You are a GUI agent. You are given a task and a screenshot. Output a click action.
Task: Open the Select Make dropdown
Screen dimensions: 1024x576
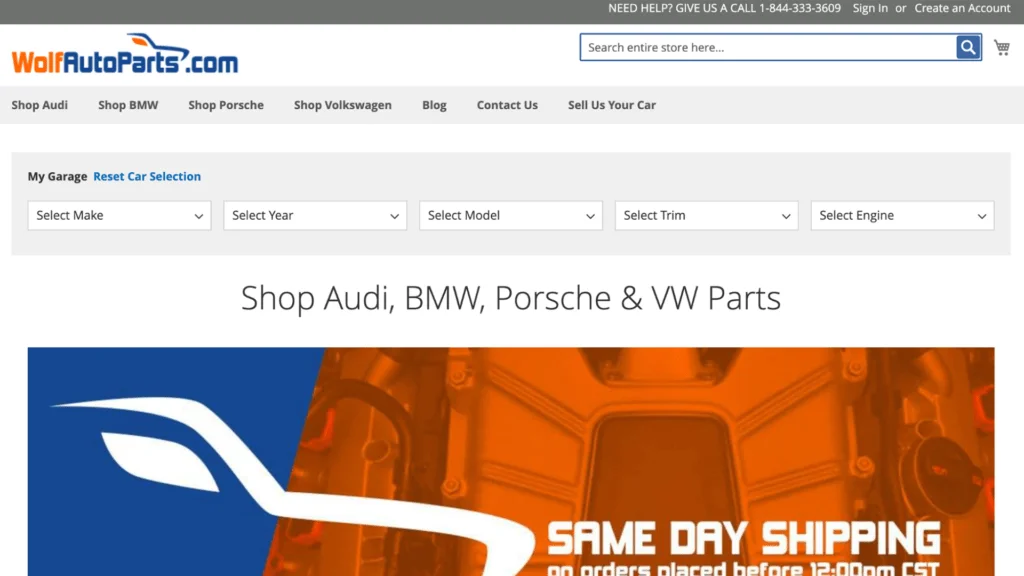tap(120, 216)
